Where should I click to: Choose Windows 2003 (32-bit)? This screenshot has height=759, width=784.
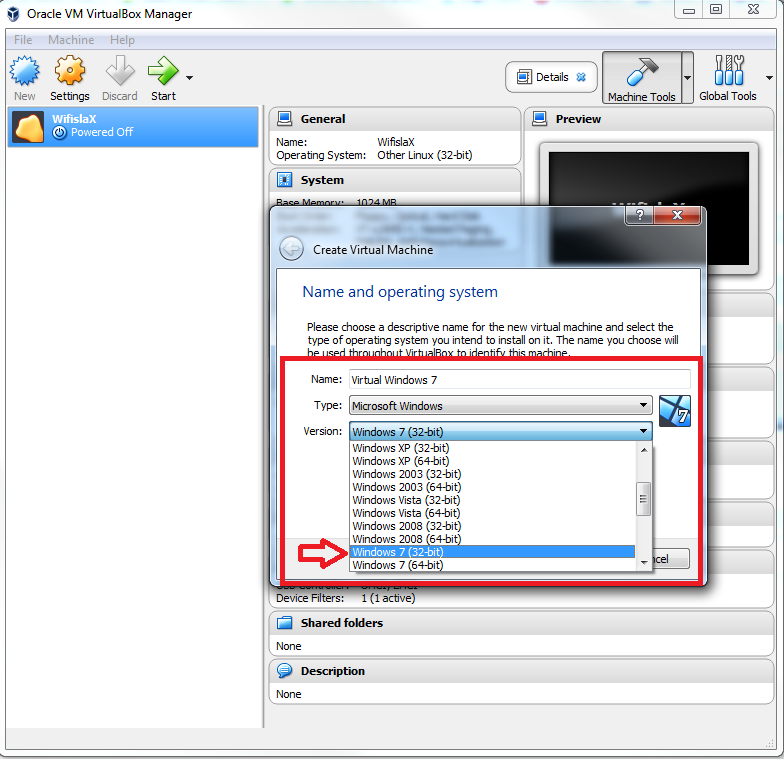492,474
